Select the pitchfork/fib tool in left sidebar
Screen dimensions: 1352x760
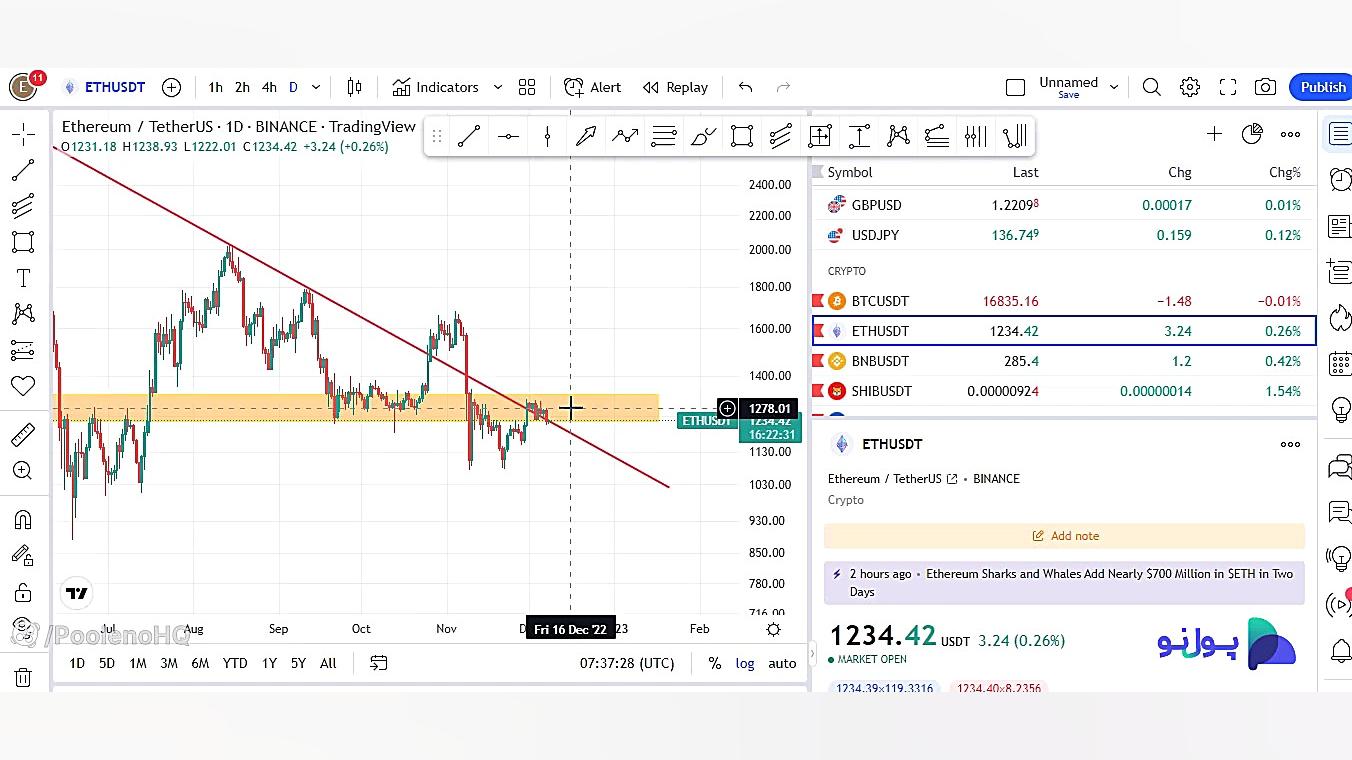click(x=23, y=206)
